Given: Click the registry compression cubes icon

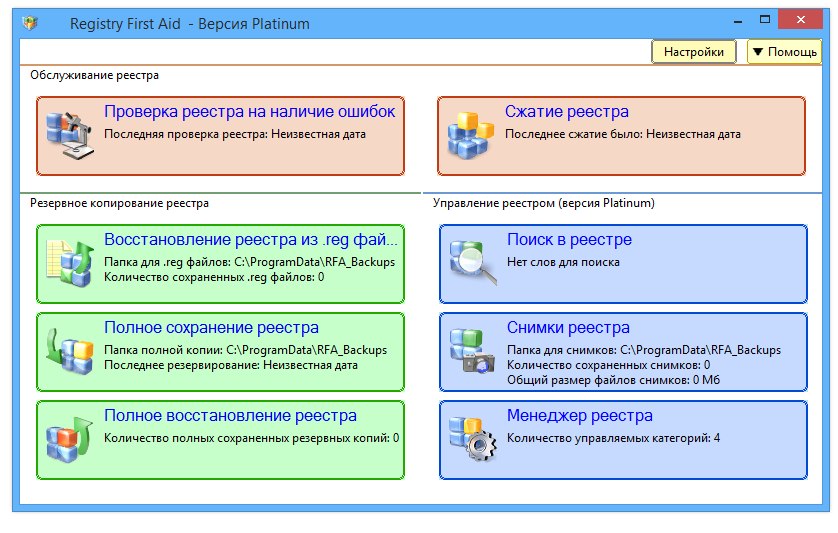Looking at the screenshot, I should coord(470,135).
